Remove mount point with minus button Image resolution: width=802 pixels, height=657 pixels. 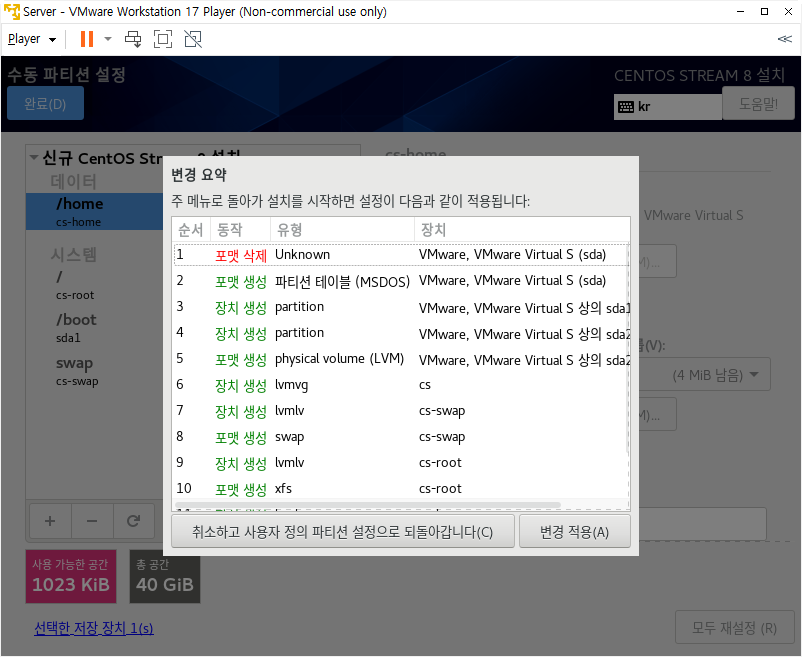[92, 521]
